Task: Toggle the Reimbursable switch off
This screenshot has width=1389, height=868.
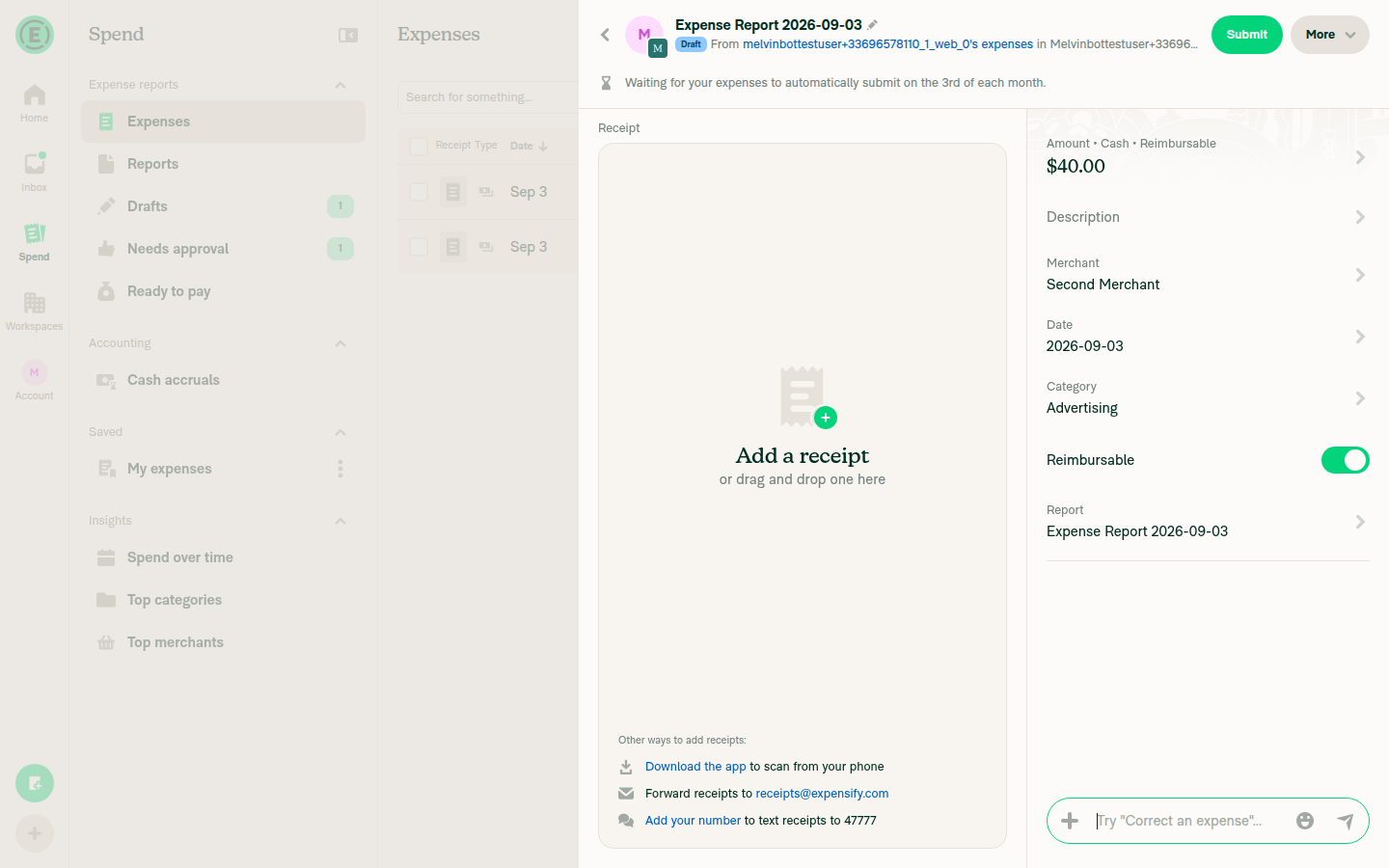Action: (1345, 460)
